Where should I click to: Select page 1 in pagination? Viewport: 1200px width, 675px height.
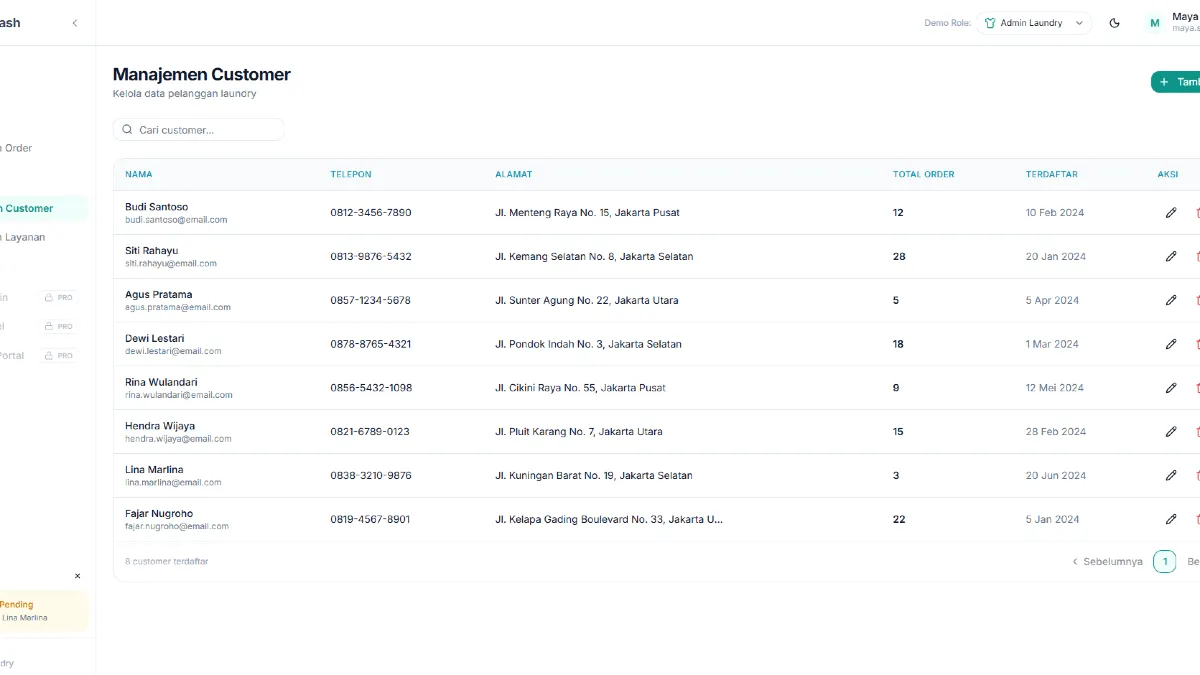tap(1164, 562)
